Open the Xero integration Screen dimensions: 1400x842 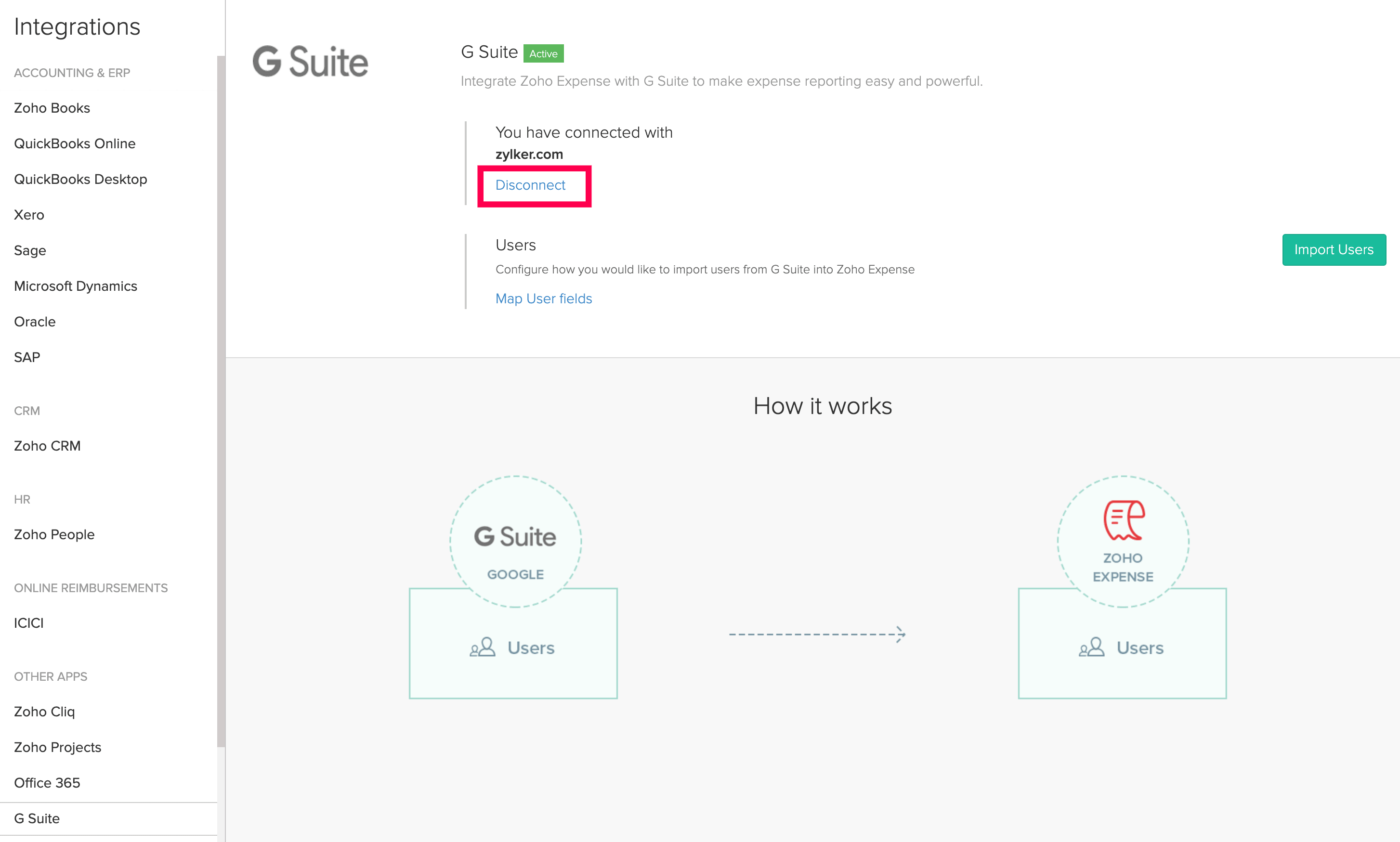tap(28, 215)
